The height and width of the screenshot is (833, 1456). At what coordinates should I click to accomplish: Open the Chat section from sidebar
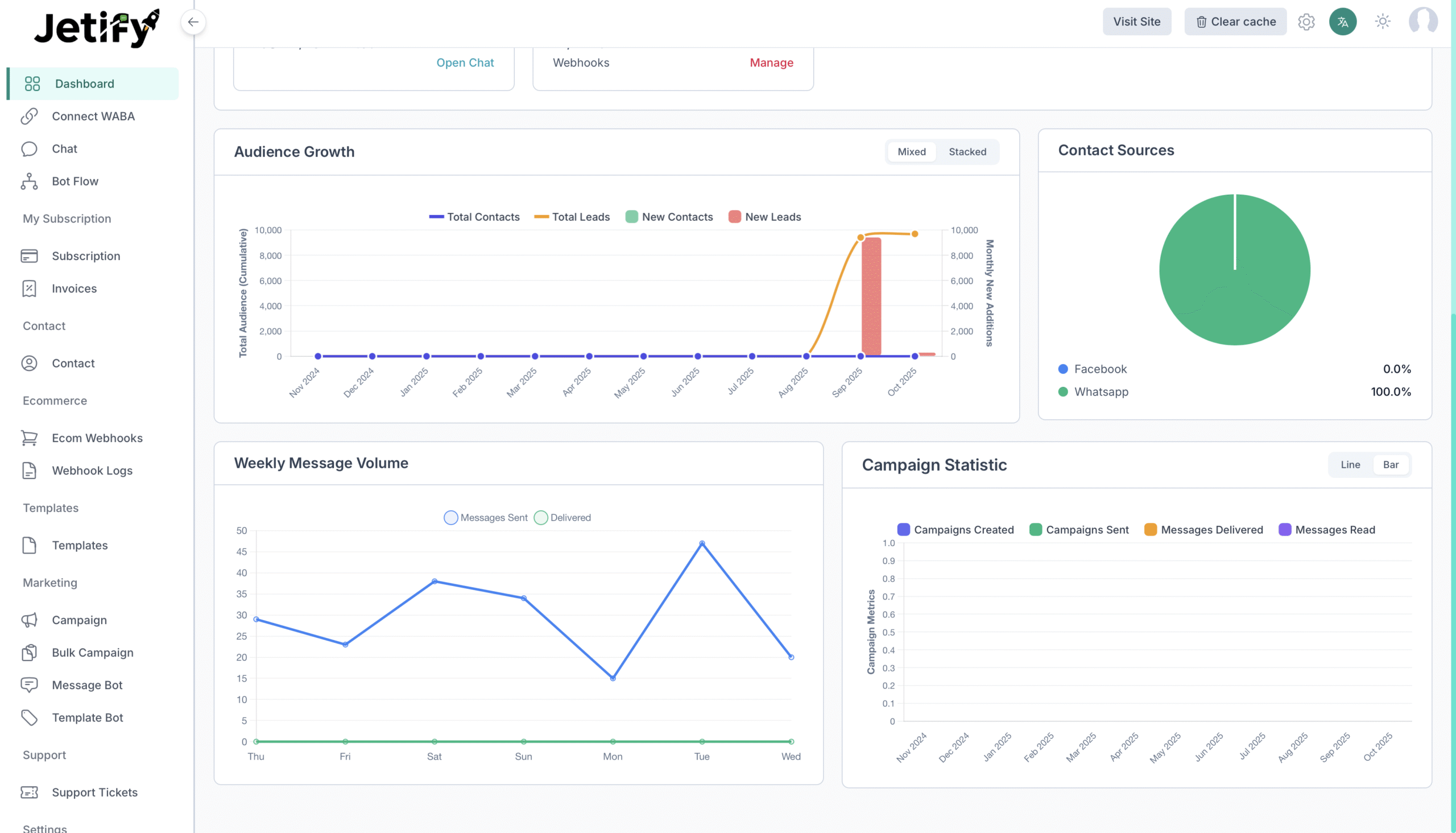click(x=64, y=149)
